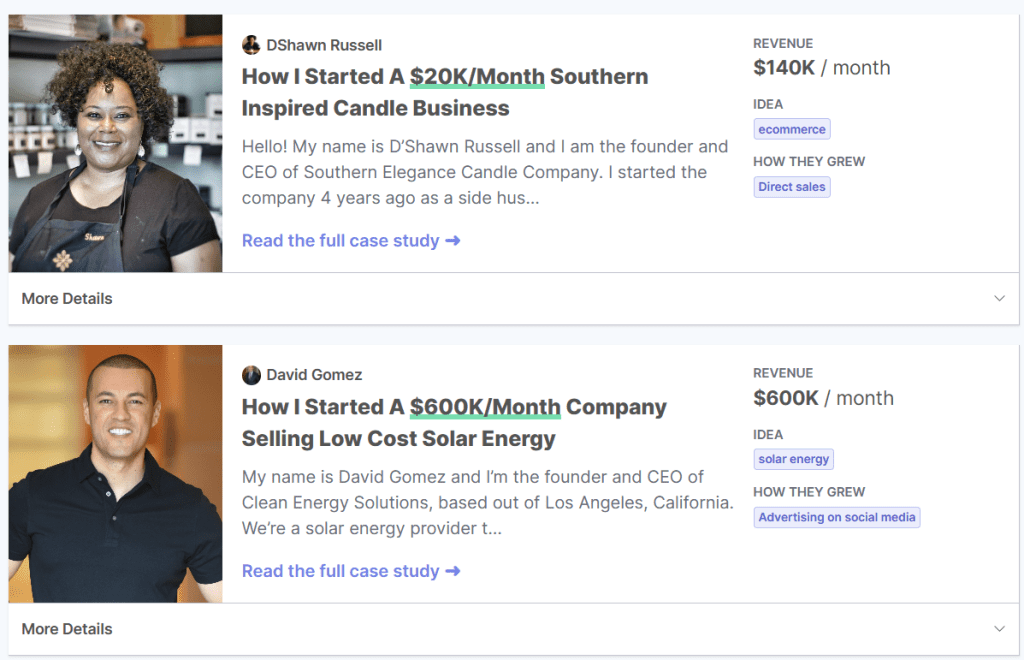Click the Advertising on social media tag

point(836,517)
